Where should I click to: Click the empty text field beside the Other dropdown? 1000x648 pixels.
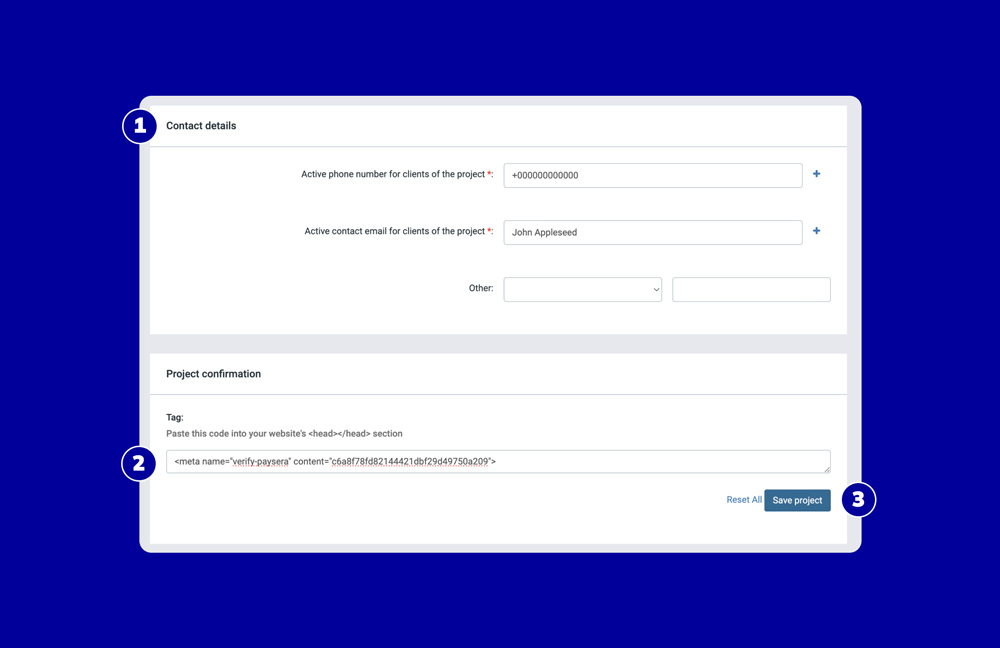(x=751, y=289)
